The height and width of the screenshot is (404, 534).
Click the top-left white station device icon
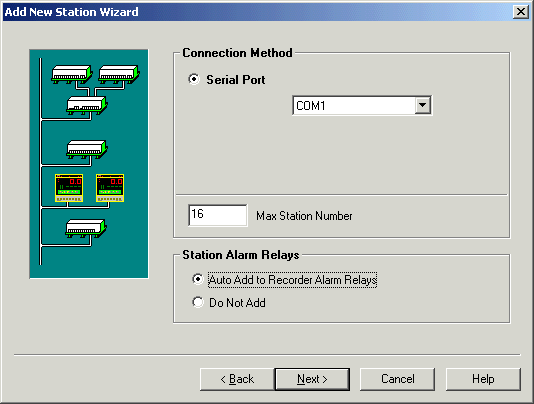point(72,74)
